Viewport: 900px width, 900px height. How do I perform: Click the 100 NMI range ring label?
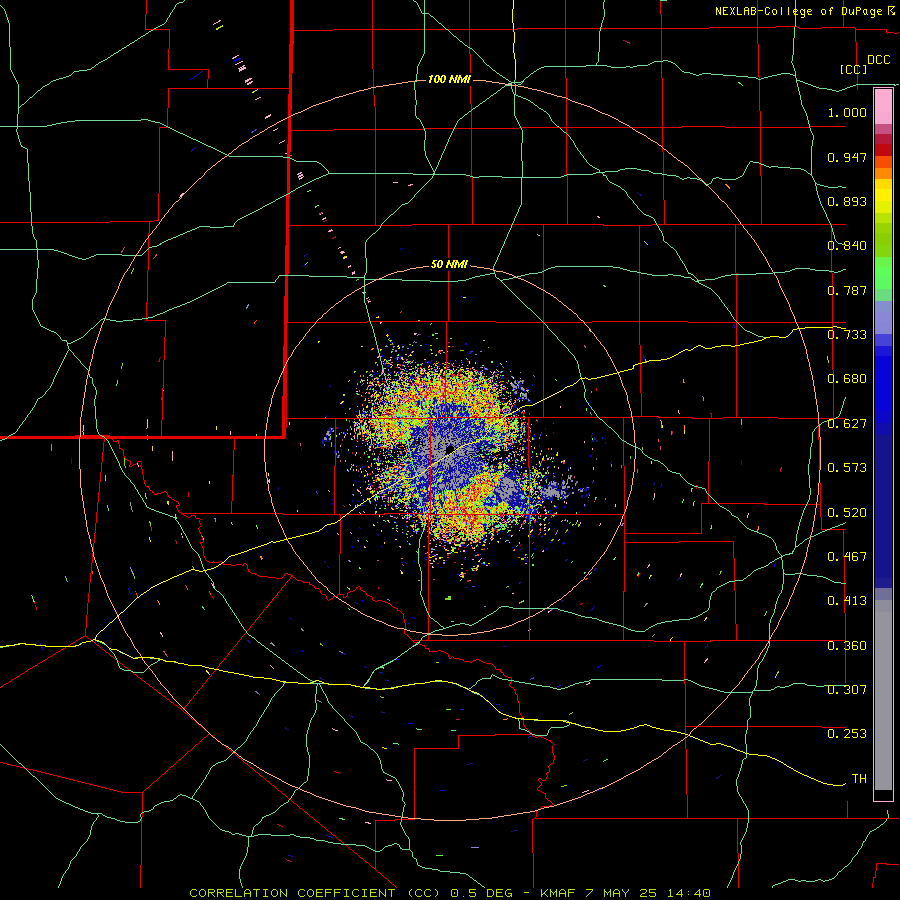click(x=449, y=79)
